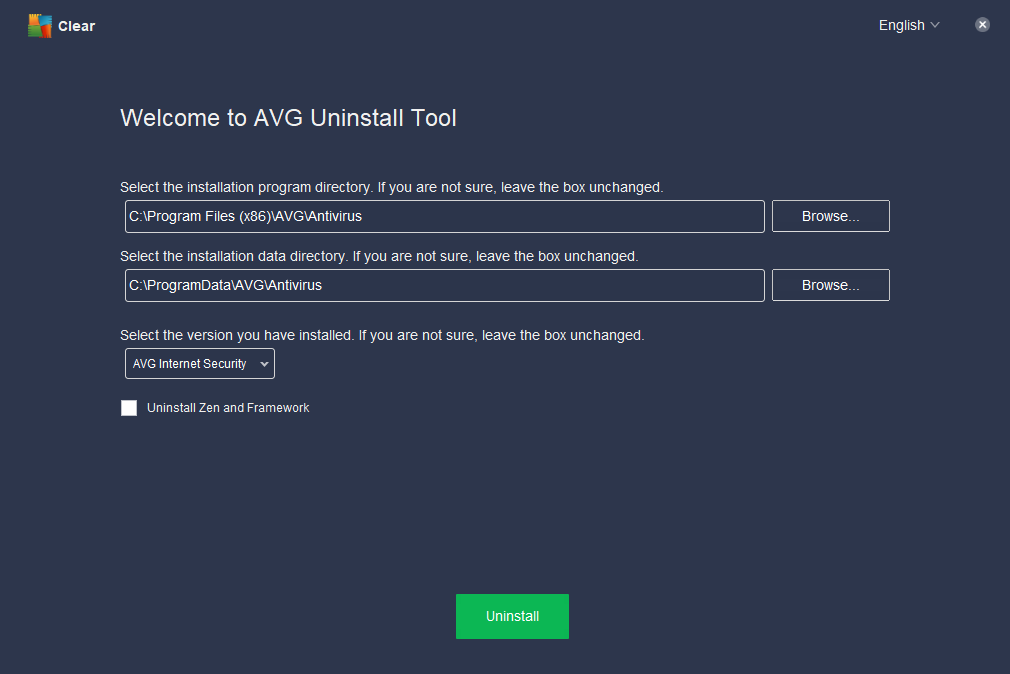Click the Uninstall Zen and Framework label
Screen dimensions: 1010x674
[x=228, y=408]
